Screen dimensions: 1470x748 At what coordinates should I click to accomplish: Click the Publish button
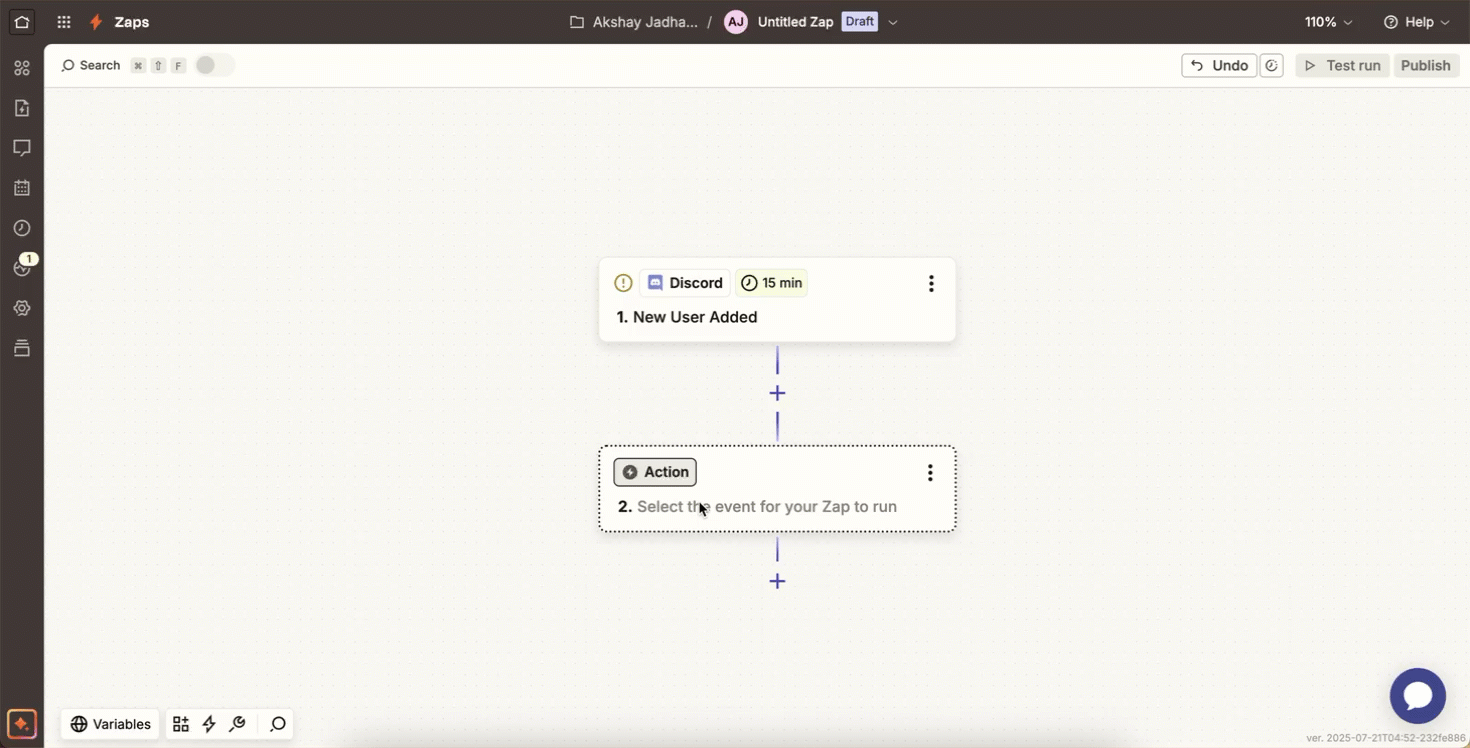point(1426,66)
